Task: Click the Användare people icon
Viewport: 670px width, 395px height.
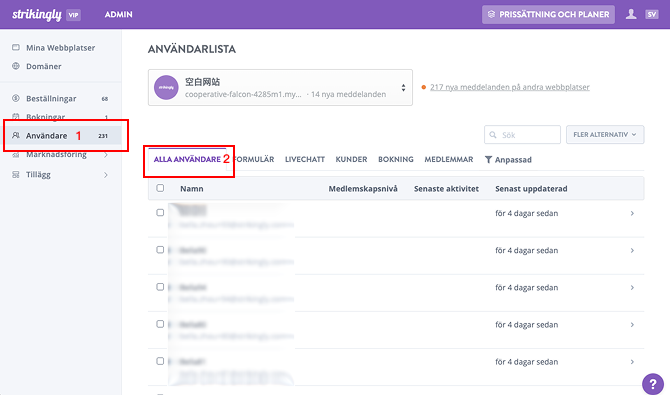Action: [x=16, y=136]
